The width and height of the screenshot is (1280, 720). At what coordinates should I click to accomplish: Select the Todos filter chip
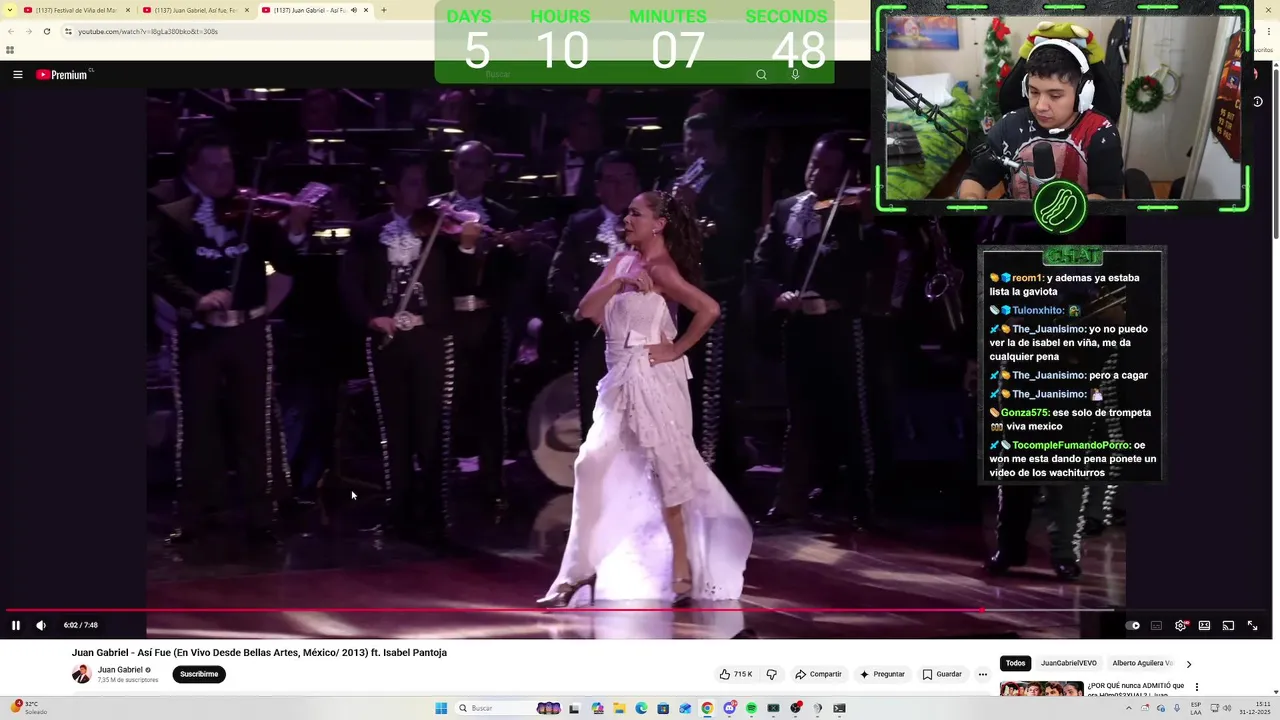click(1015, 663)
